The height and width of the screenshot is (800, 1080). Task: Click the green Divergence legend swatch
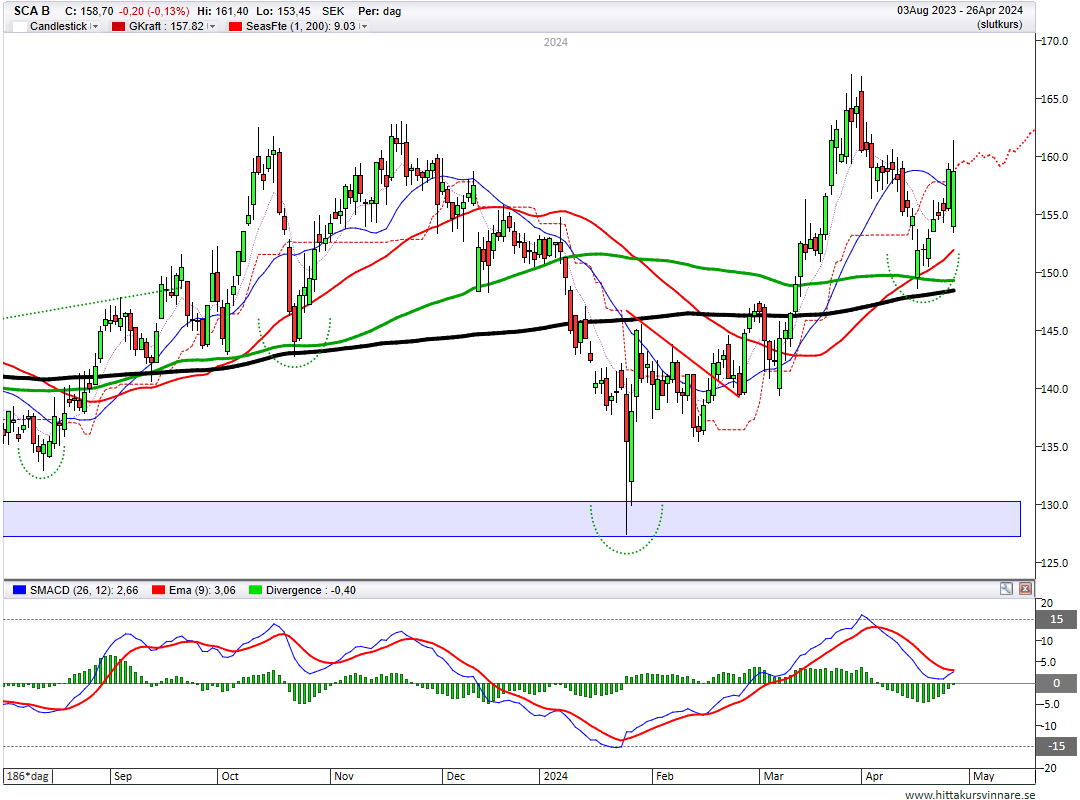256,590
